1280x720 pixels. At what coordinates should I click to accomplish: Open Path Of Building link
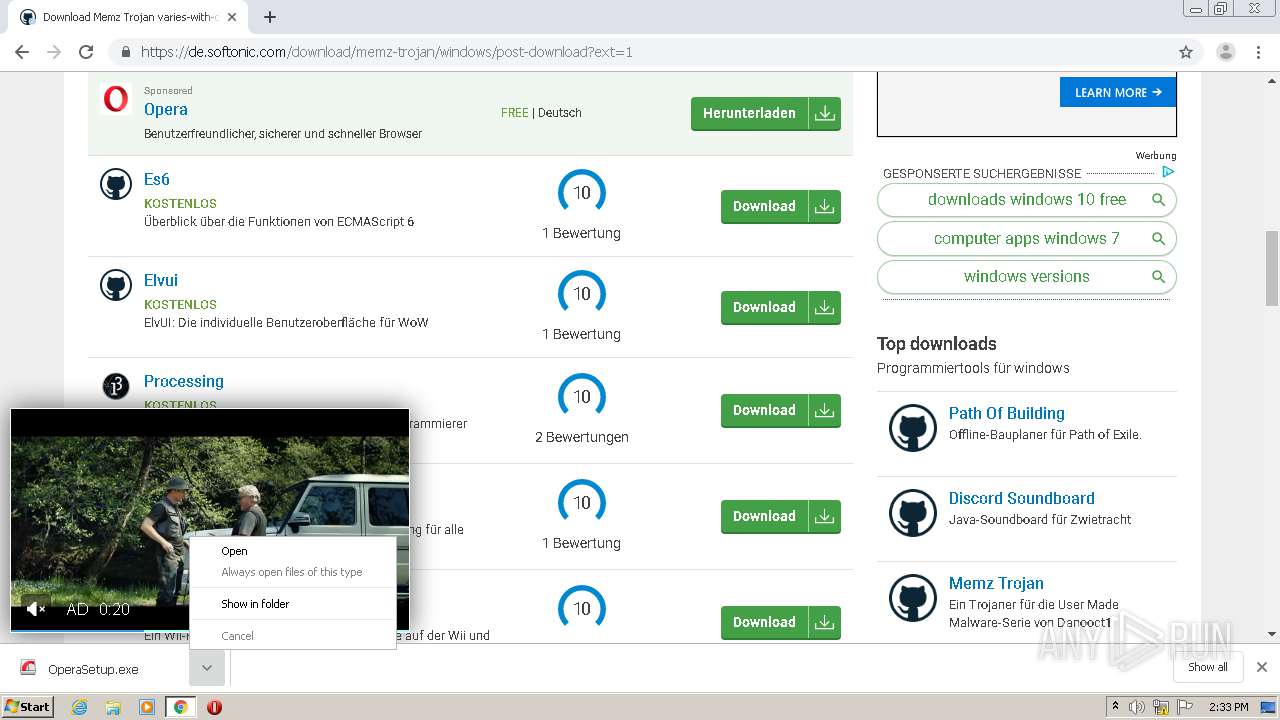[x=1006, y=413]
